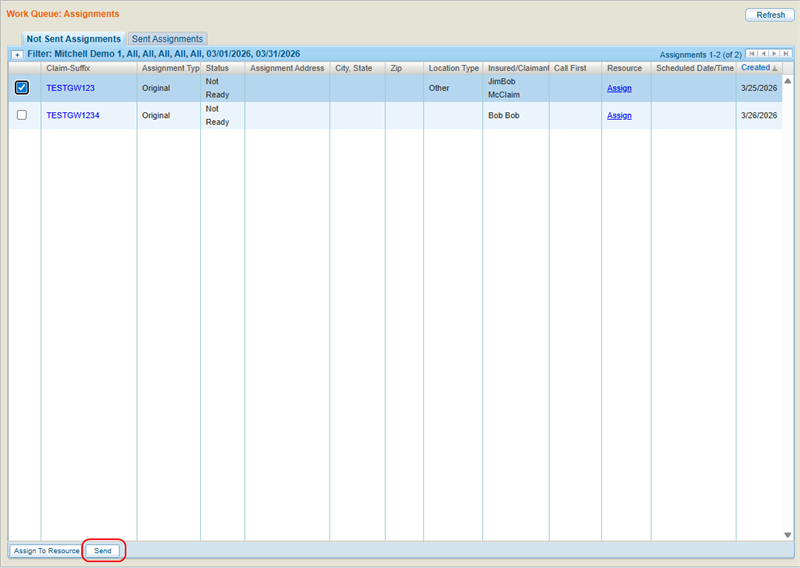This screenshot has height=568, width=800.
Task: Open claim TESTGW123 link
Action: pyautogui.click(x=70, y=88)
